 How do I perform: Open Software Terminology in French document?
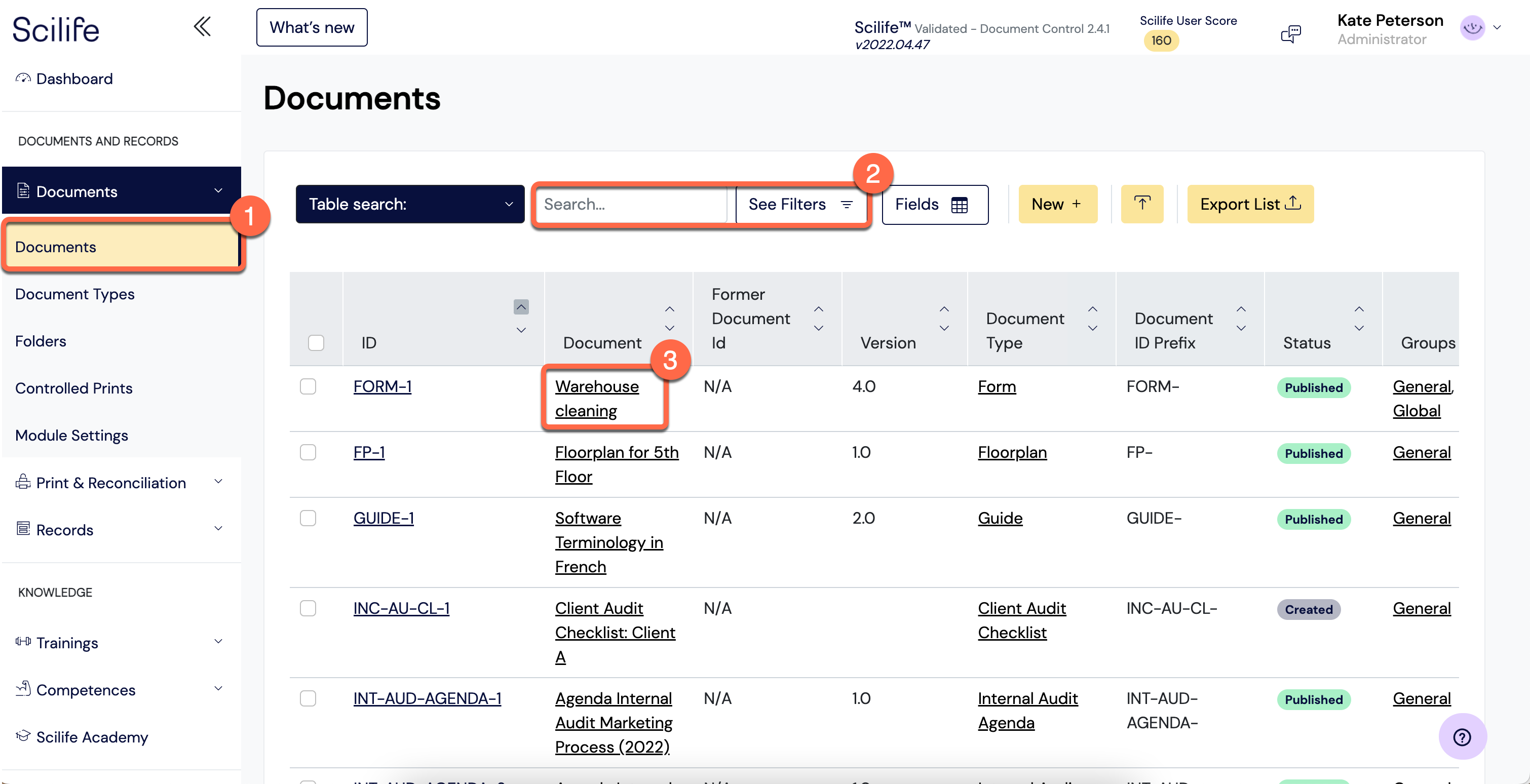[x=609, y=542]
